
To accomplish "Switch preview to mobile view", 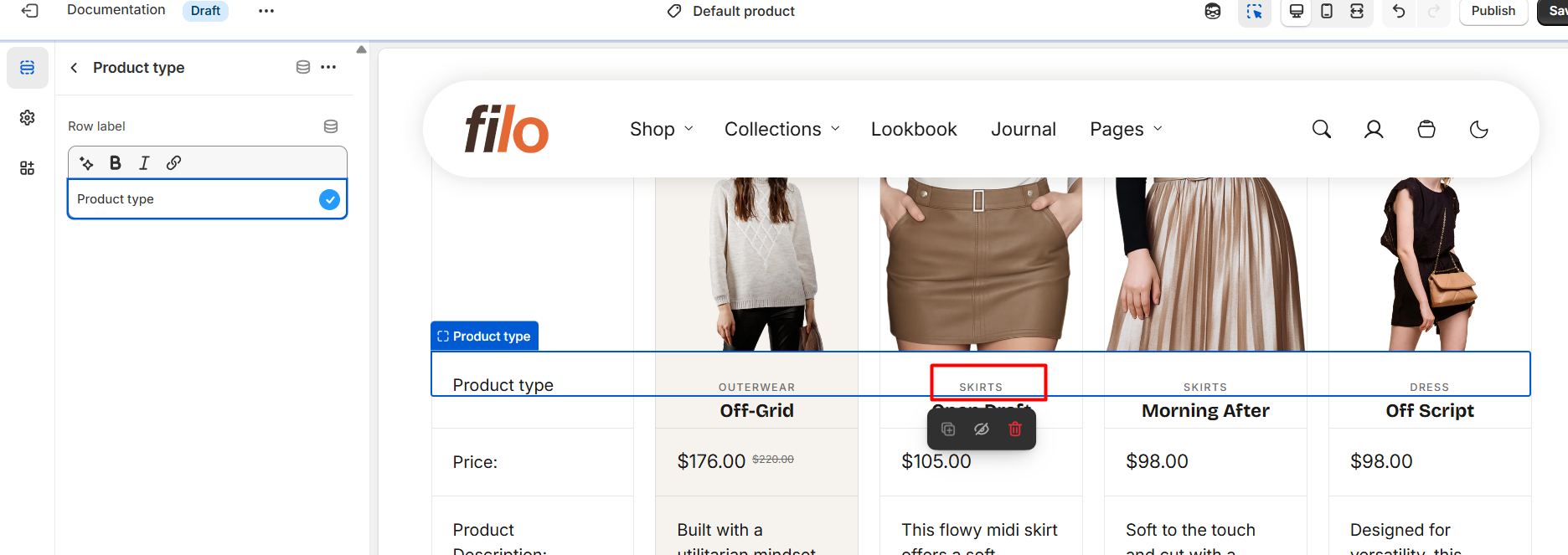I will 1327,11.
